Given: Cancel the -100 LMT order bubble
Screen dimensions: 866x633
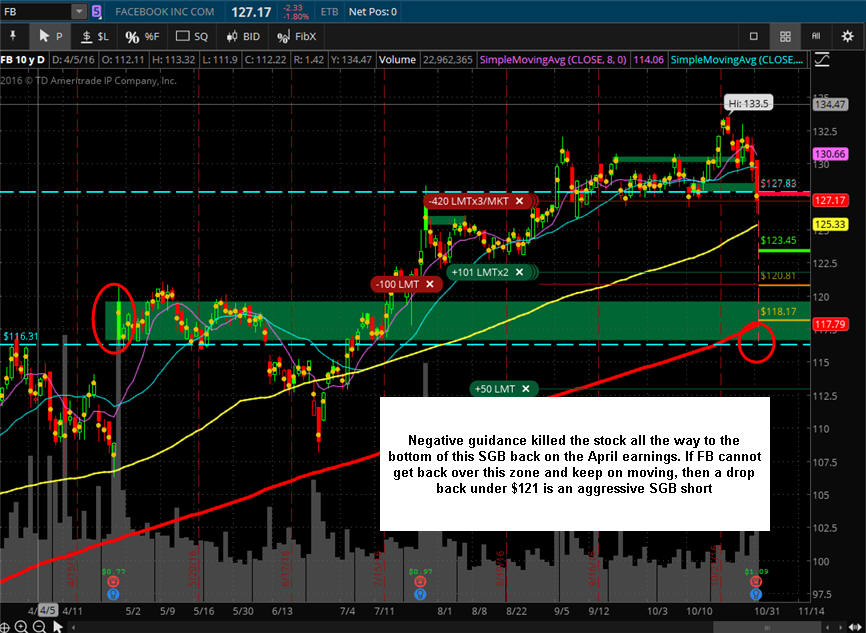Looking at the screenshot, I should pyautogui.click(x=430, y=284).
